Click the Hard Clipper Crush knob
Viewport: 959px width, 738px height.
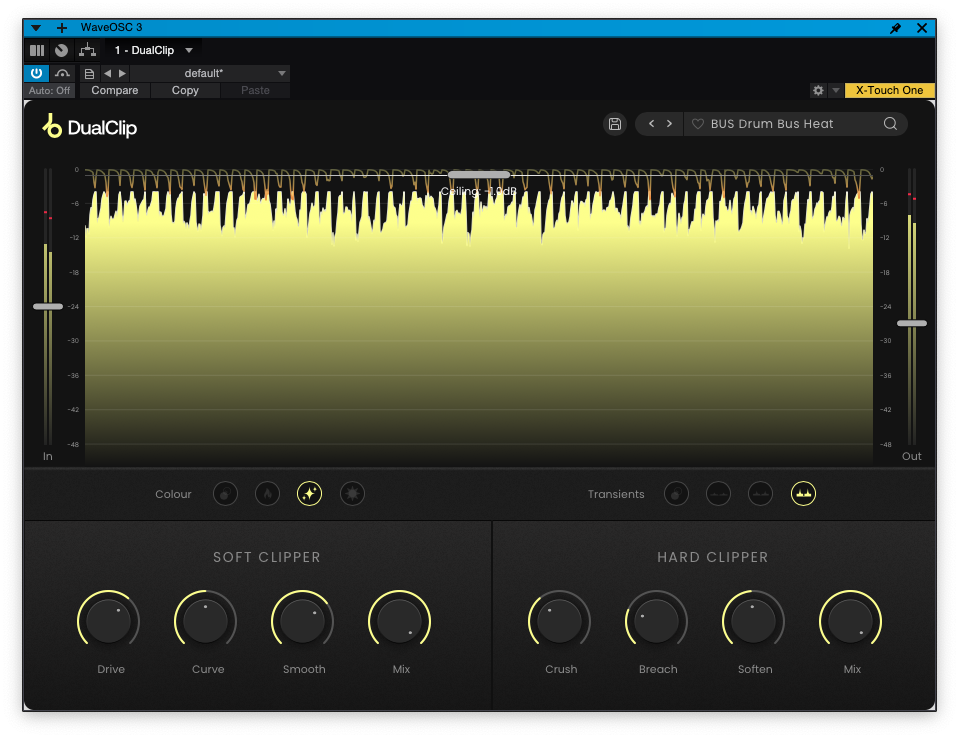click(x=559, y=620)
